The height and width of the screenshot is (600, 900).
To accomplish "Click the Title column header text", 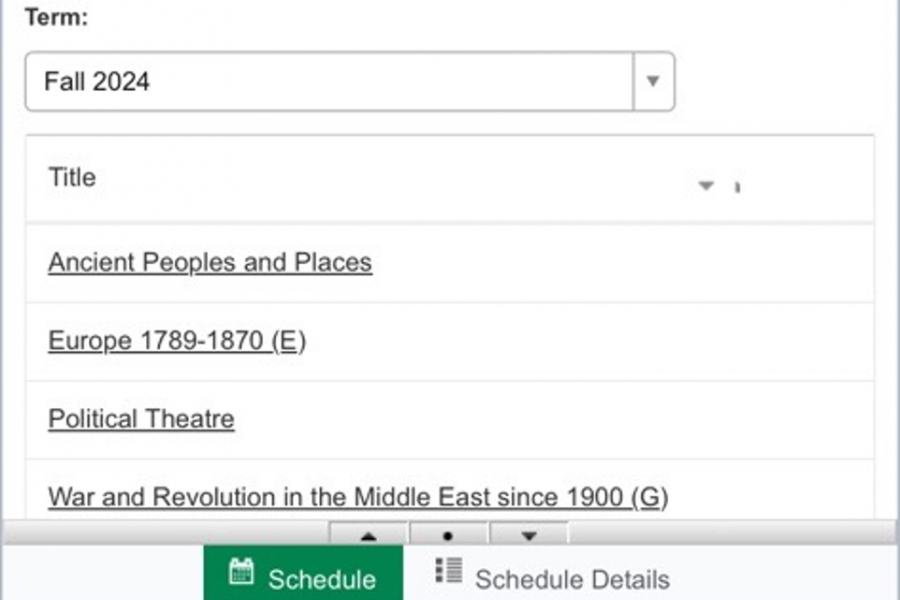I will tap(72, 178).
